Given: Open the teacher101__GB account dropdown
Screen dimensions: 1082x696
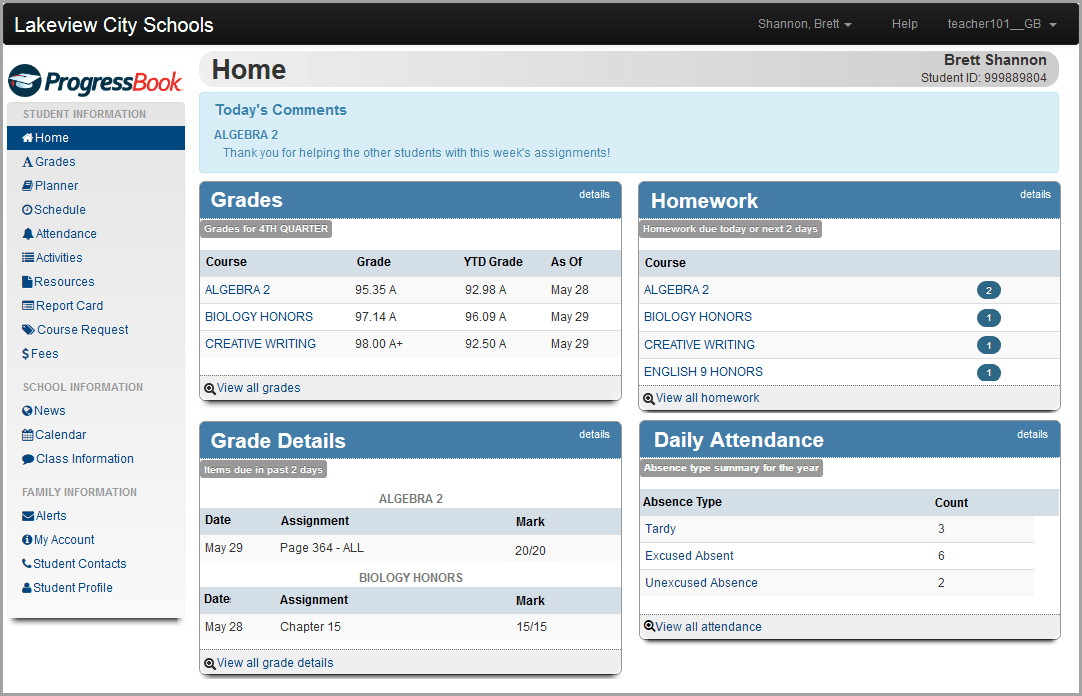Looking at the screenshot, I should tap(1002, 24).
